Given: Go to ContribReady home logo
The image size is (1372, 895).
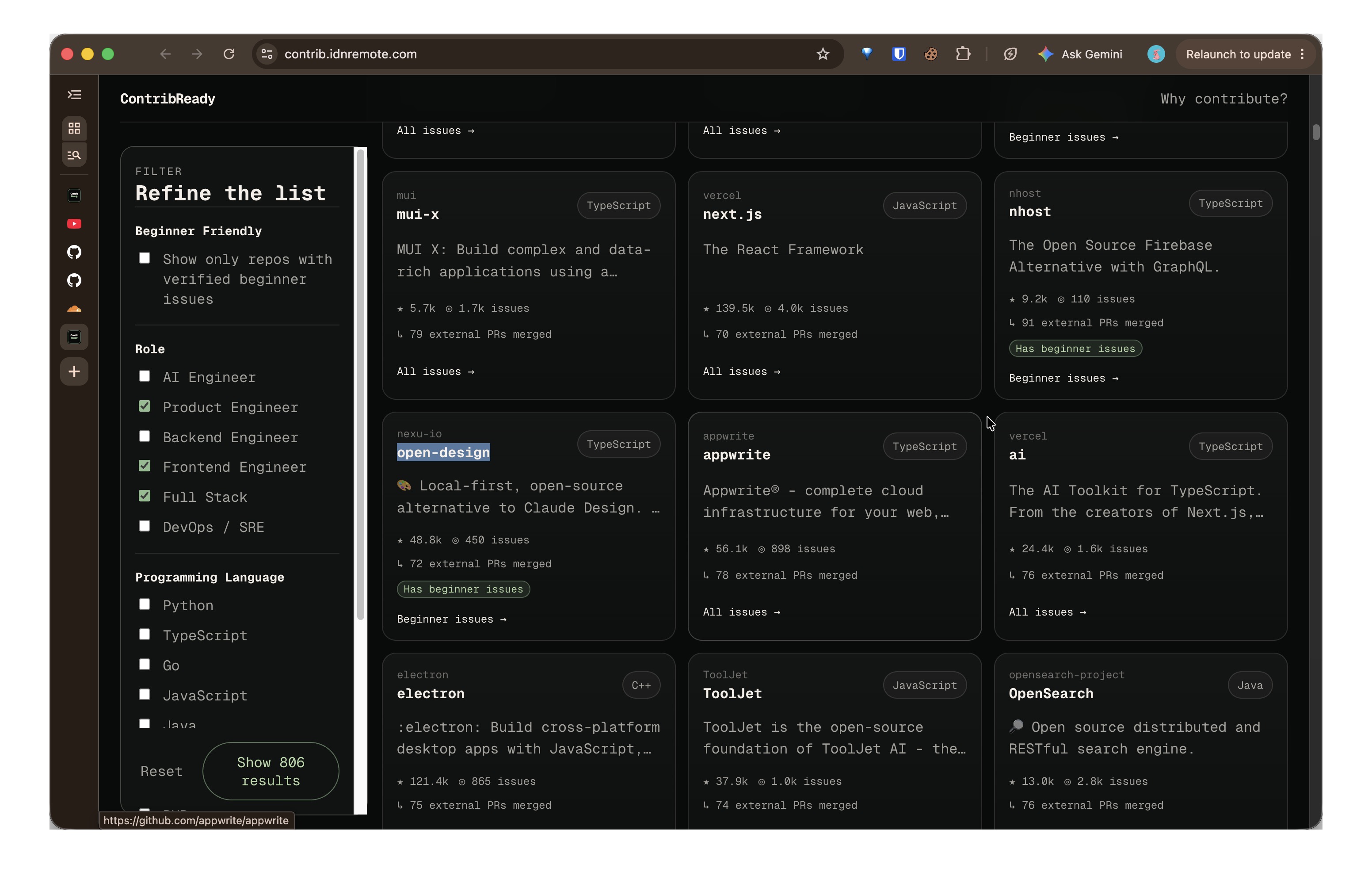Looking at the screenshot, I should pyautogui.click(x=168, y=99).
